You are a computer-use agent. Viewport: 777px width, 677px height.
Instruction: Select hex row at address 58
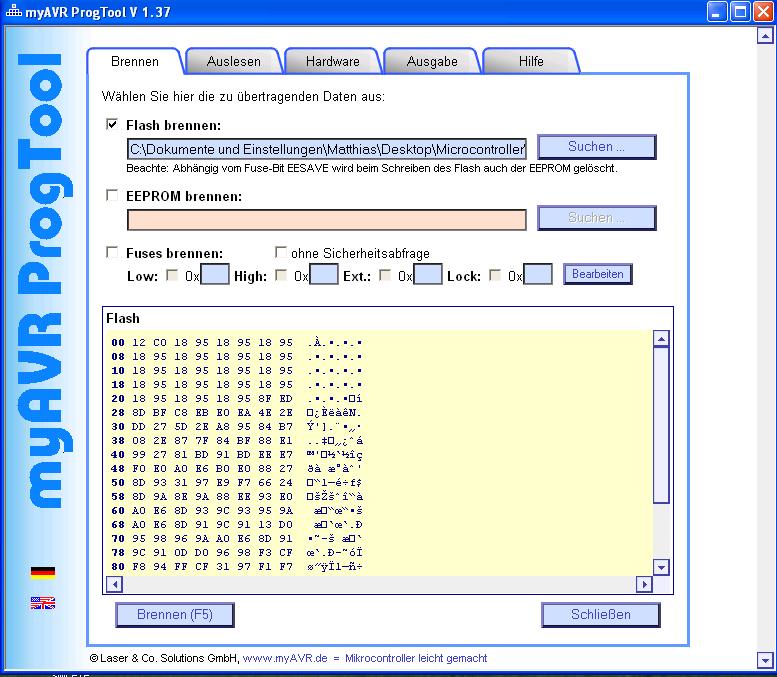coord(236,497)
